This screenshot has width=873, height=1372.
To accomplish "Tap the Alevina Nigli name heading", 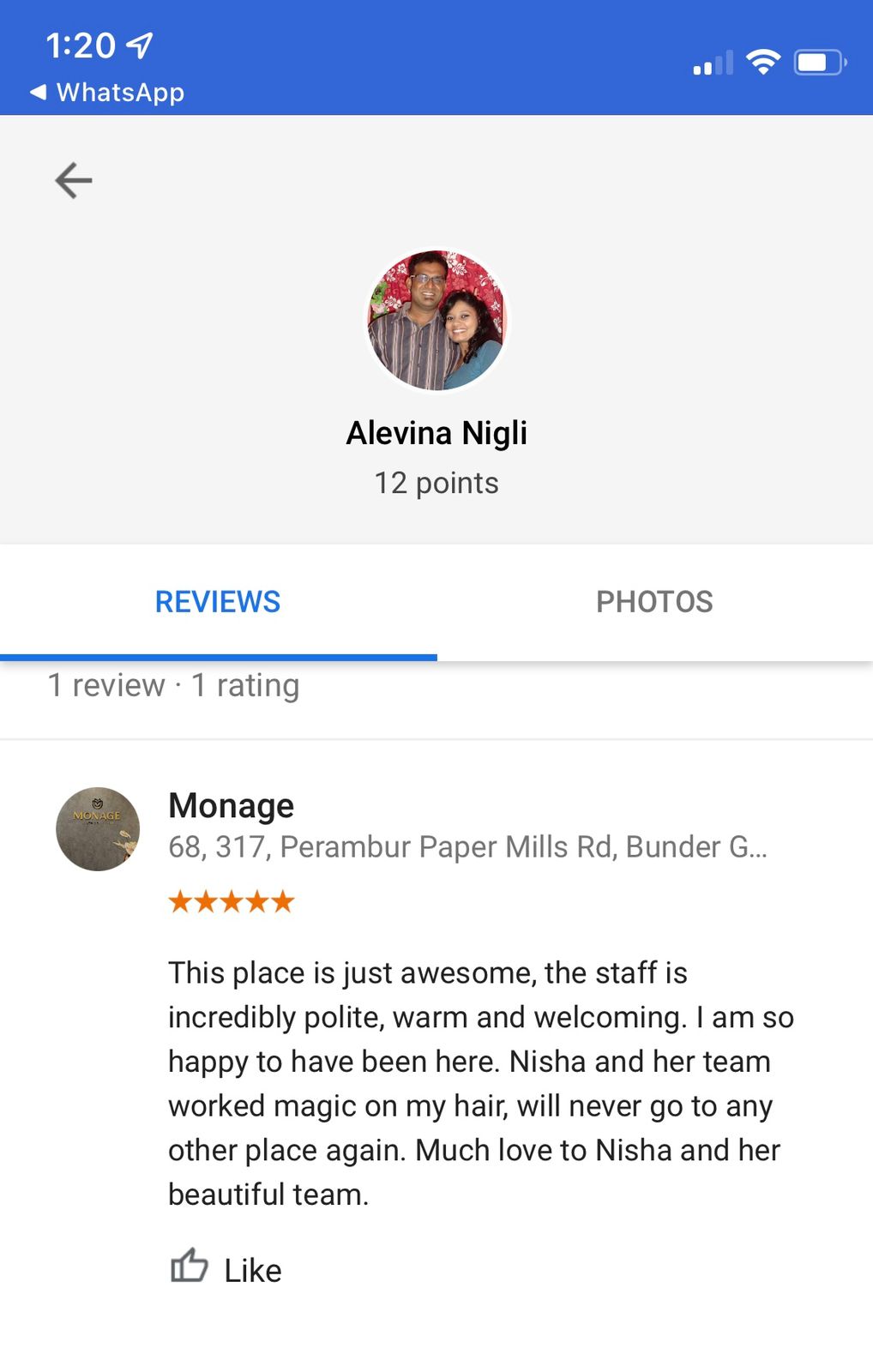I will pyautogui.click(x=436, y=433).
